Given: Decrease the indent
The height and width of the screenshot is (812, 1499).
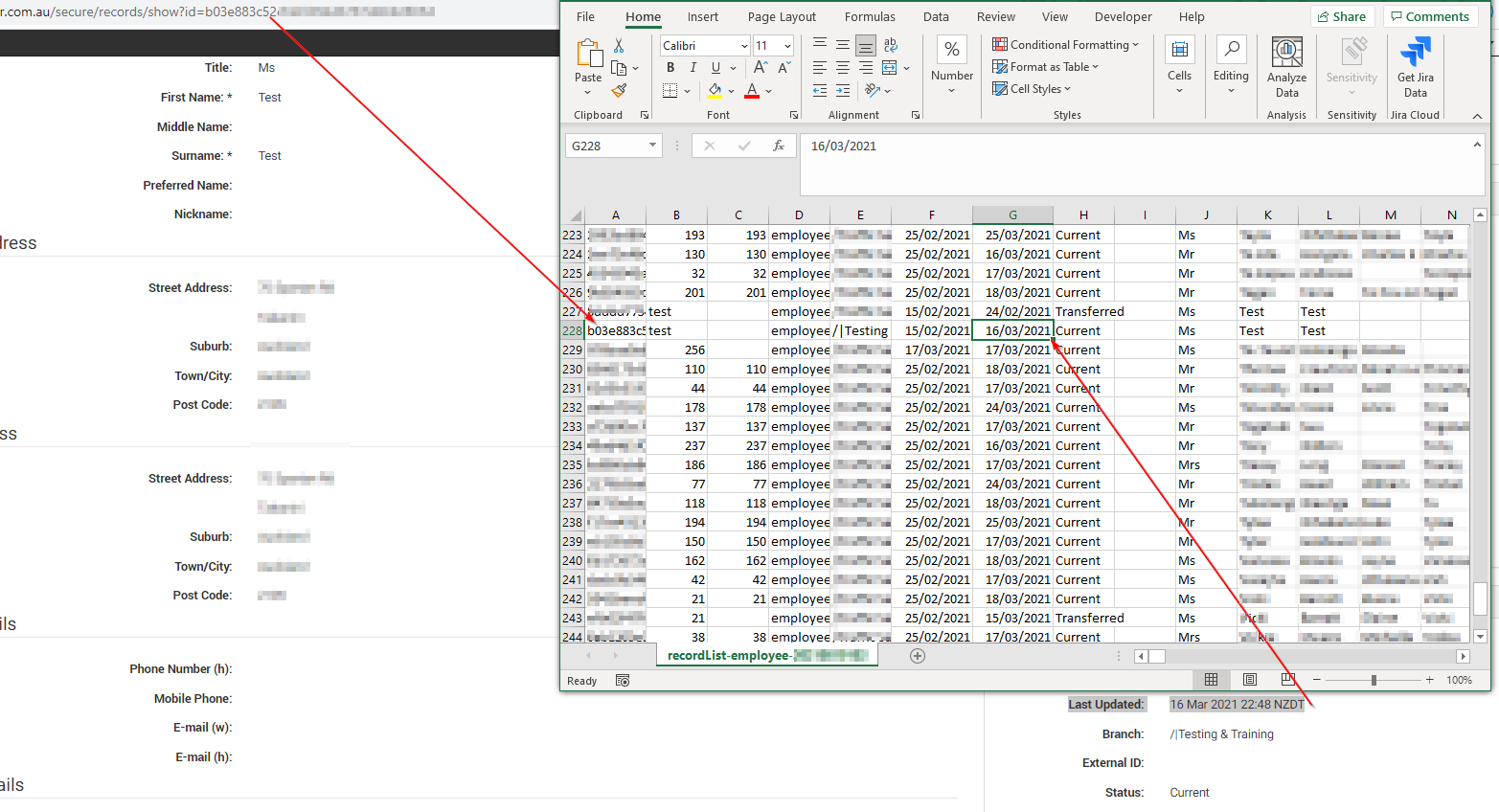Looking at the screenshot, I should (x=820, y=91).
